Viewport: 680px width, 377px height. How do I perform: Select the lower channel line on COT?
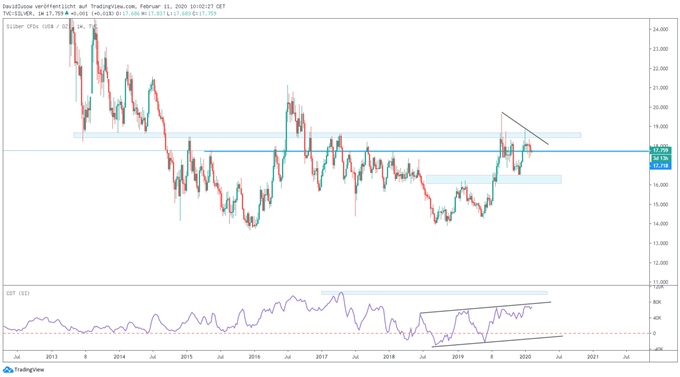[497, 341]
